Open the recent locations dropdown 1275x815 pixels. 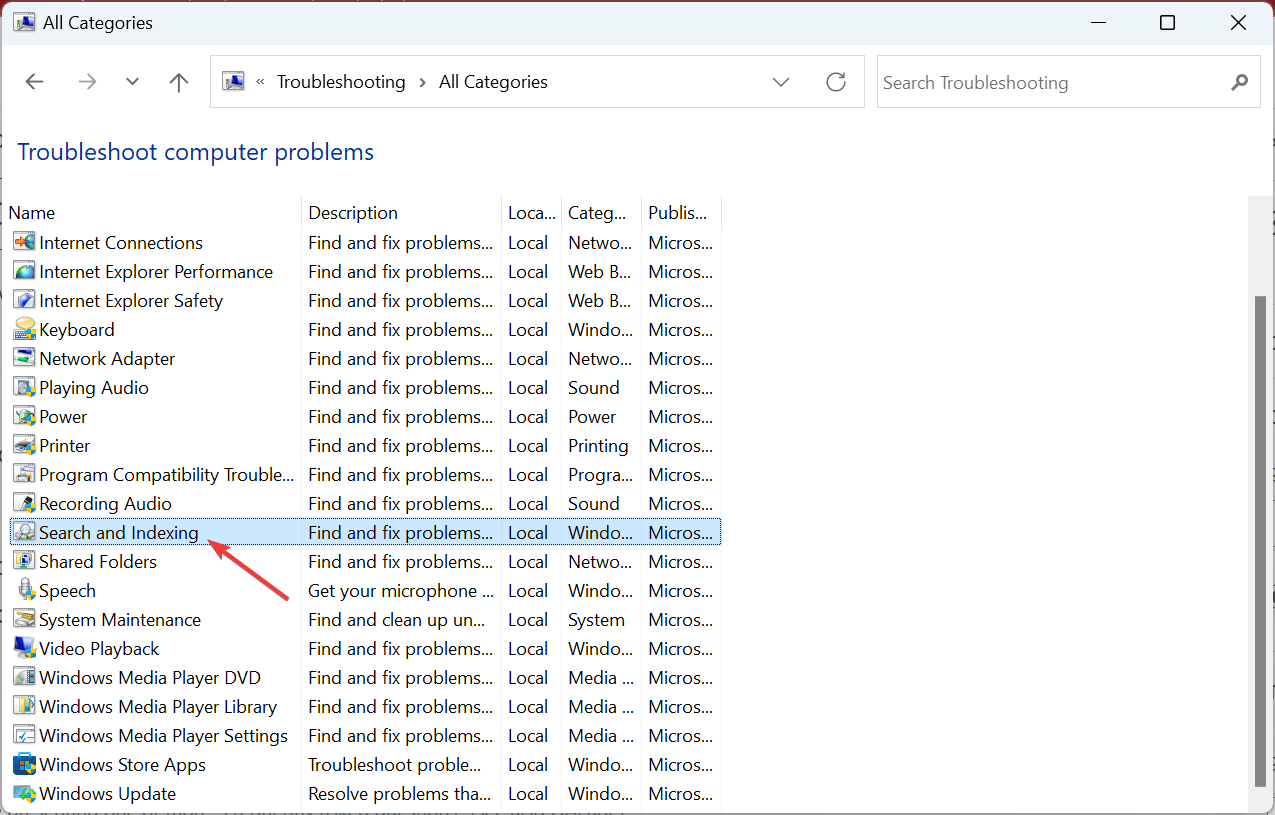[x=132, y=82]
